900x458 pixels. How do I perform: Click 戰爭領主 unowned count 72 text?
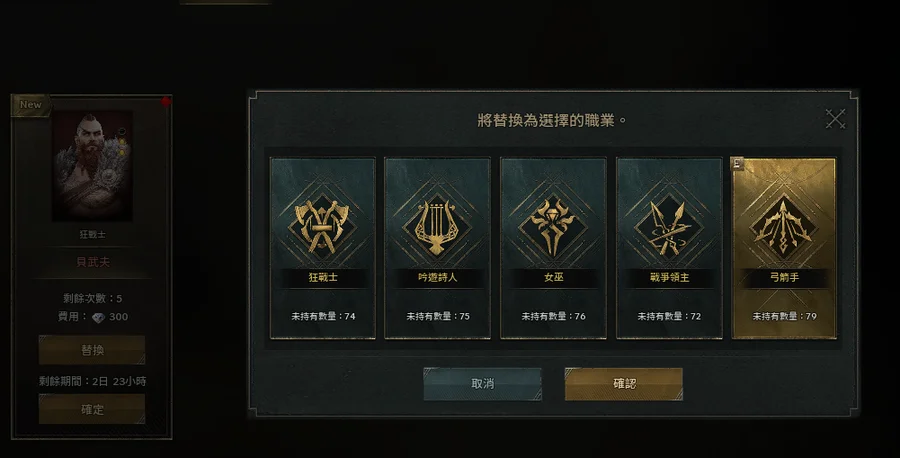669,316
